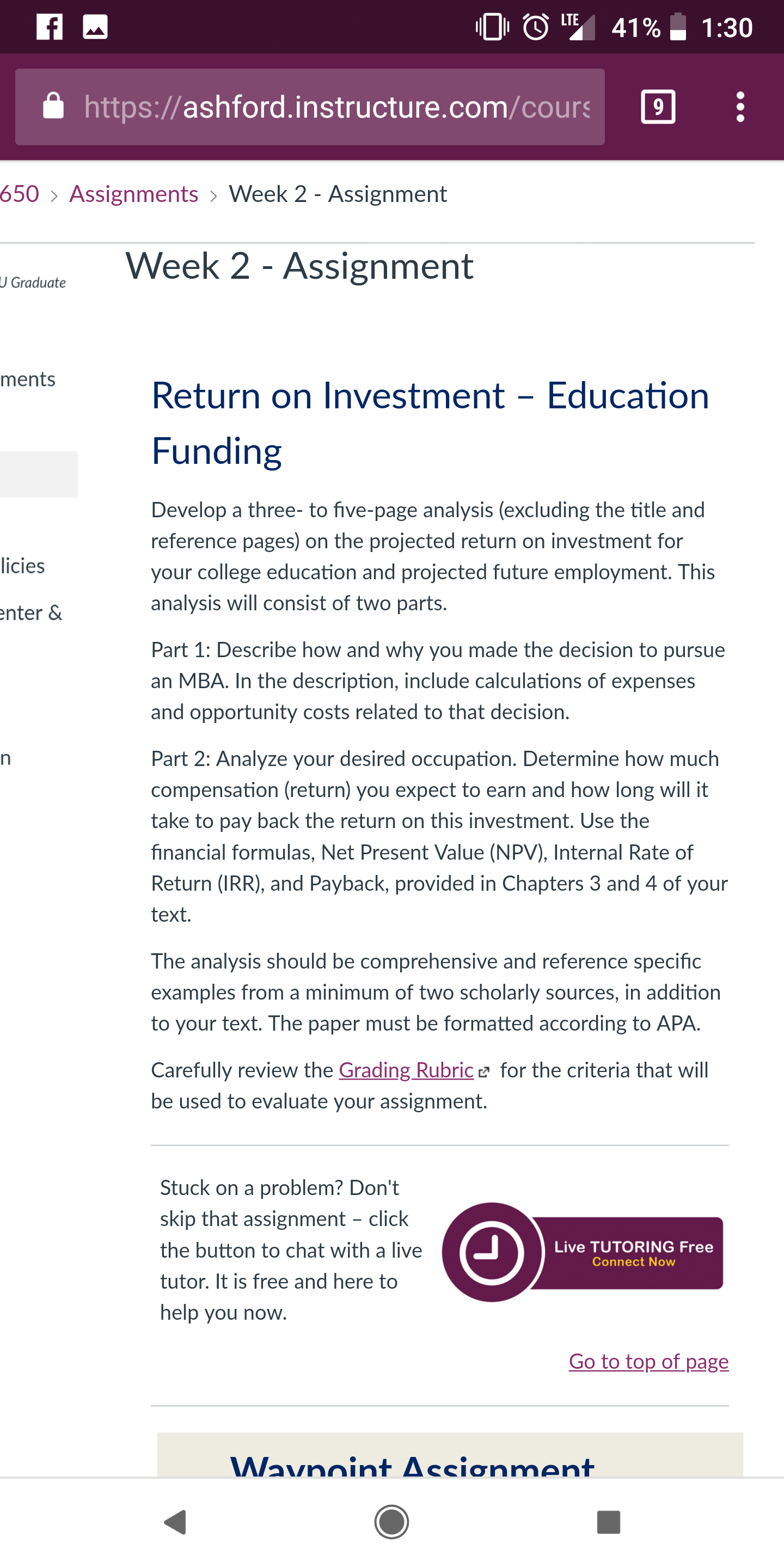Tap the alarm clock icon in status bar
The width and height of the screenshot is (784, 1568).
pyautogui.click(x=536, y=27)
